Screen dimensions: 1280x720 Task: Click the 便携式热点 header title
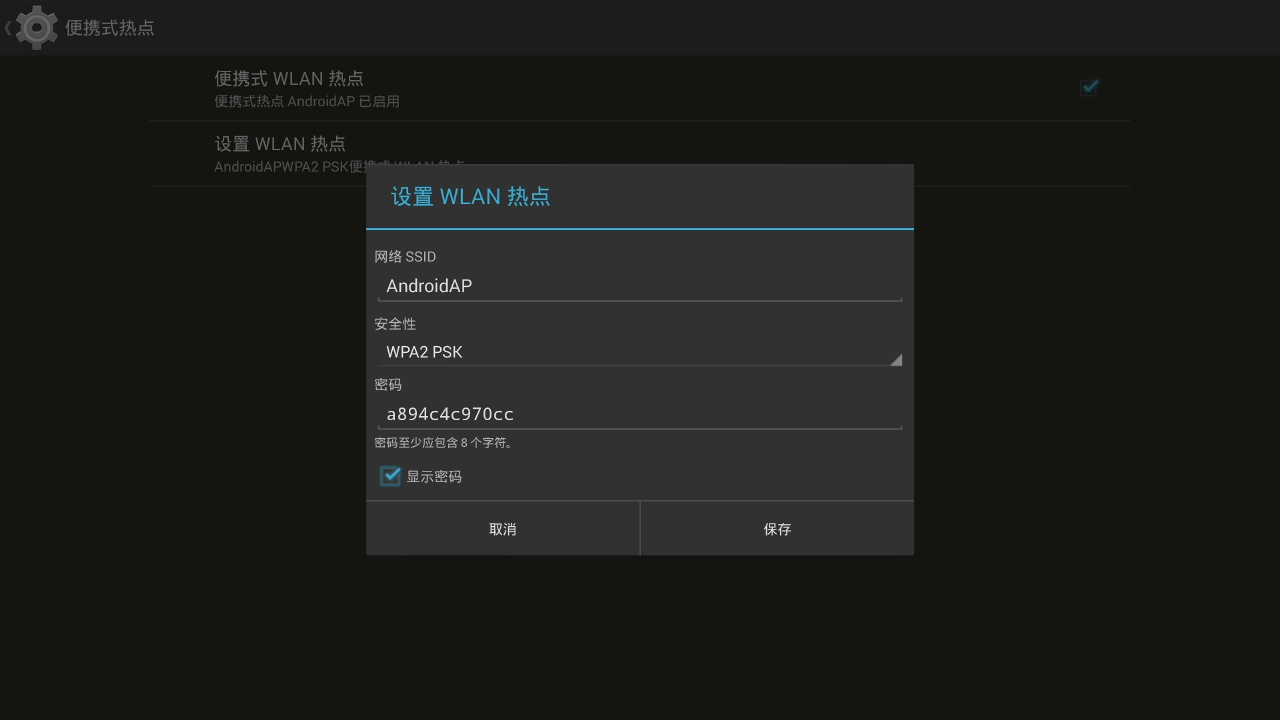click(x=110, y=28)
